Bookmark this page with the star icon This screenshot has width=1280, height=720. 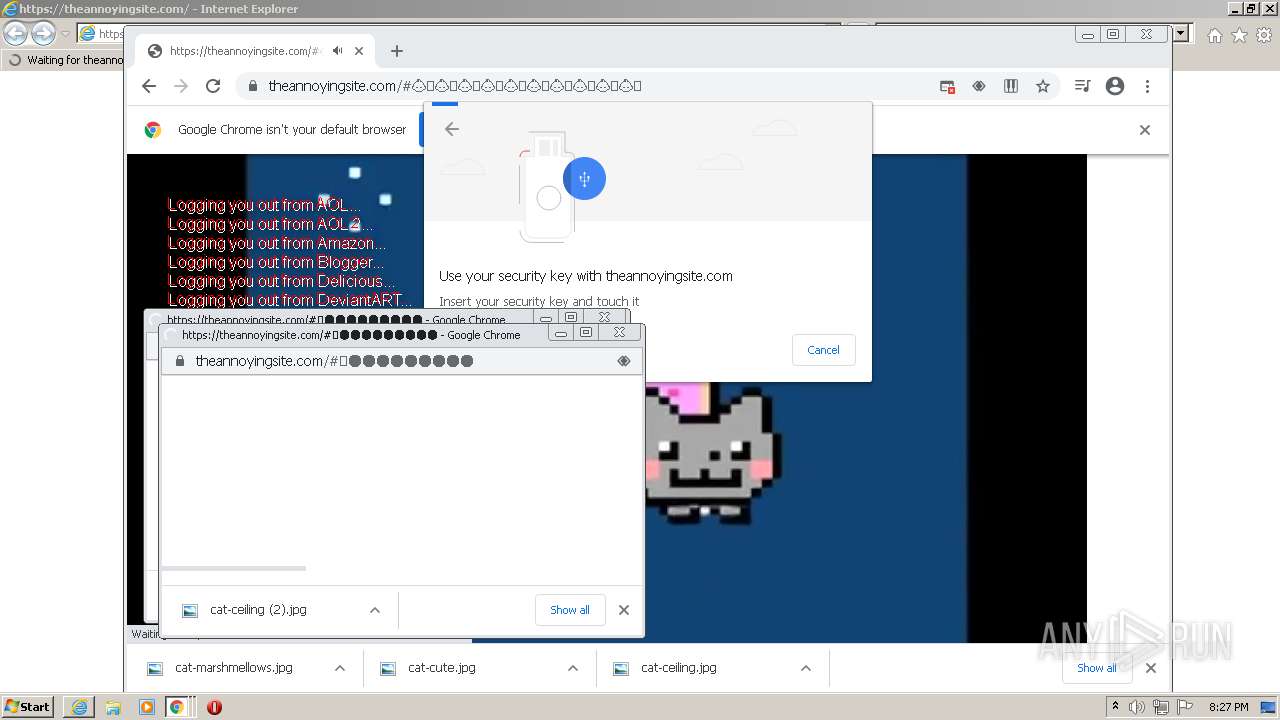click(1043, 86)
